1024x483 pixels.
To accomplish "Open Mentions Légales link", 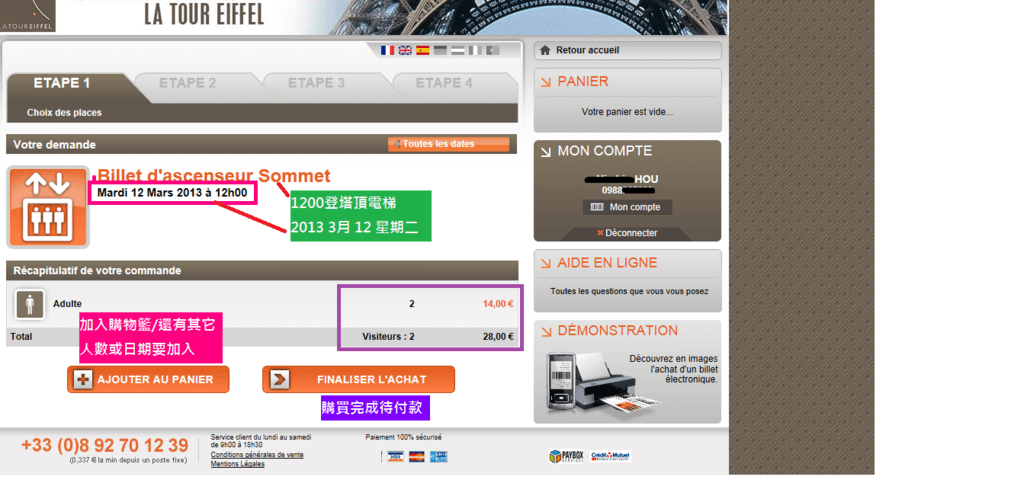I will click(x=238, y=464).
